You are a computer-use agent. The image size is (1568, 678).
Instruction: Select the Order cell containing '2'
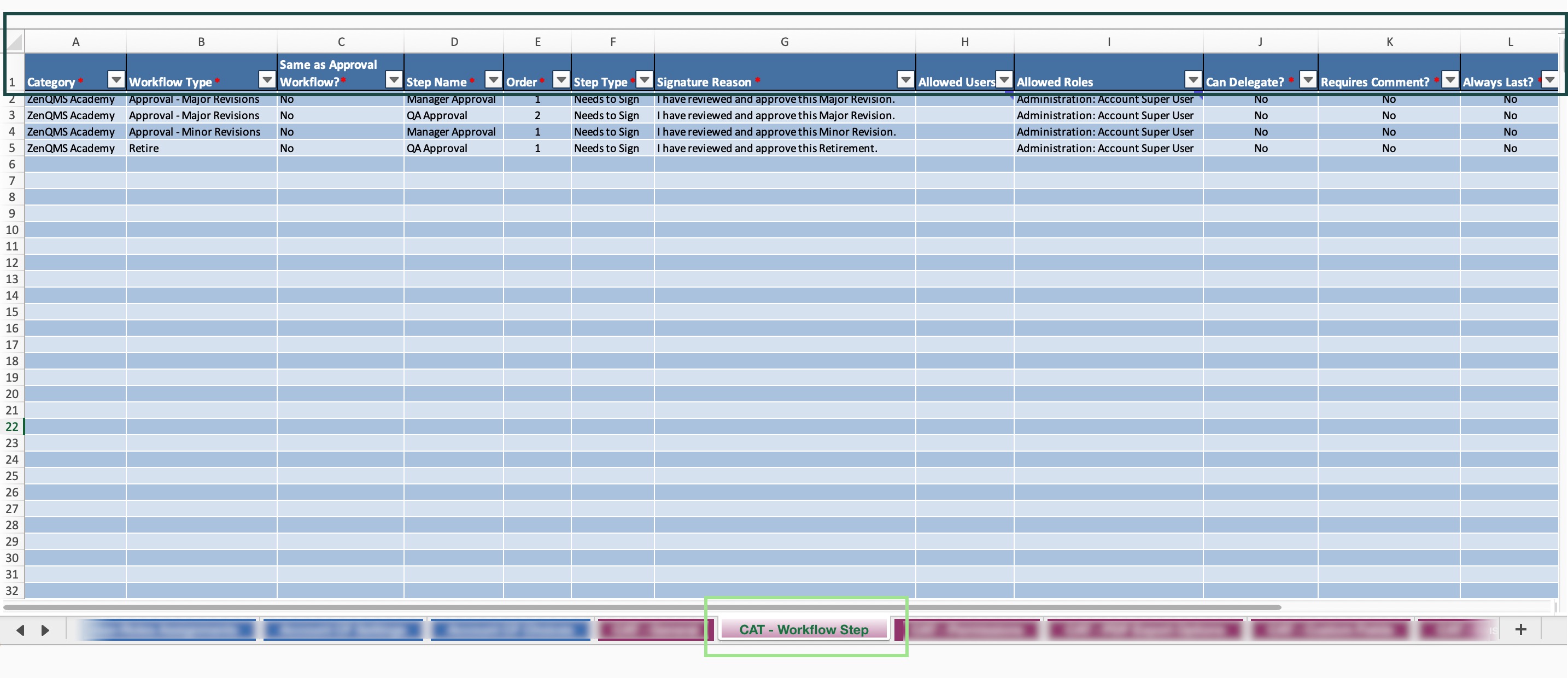click(x=537, y=115)
